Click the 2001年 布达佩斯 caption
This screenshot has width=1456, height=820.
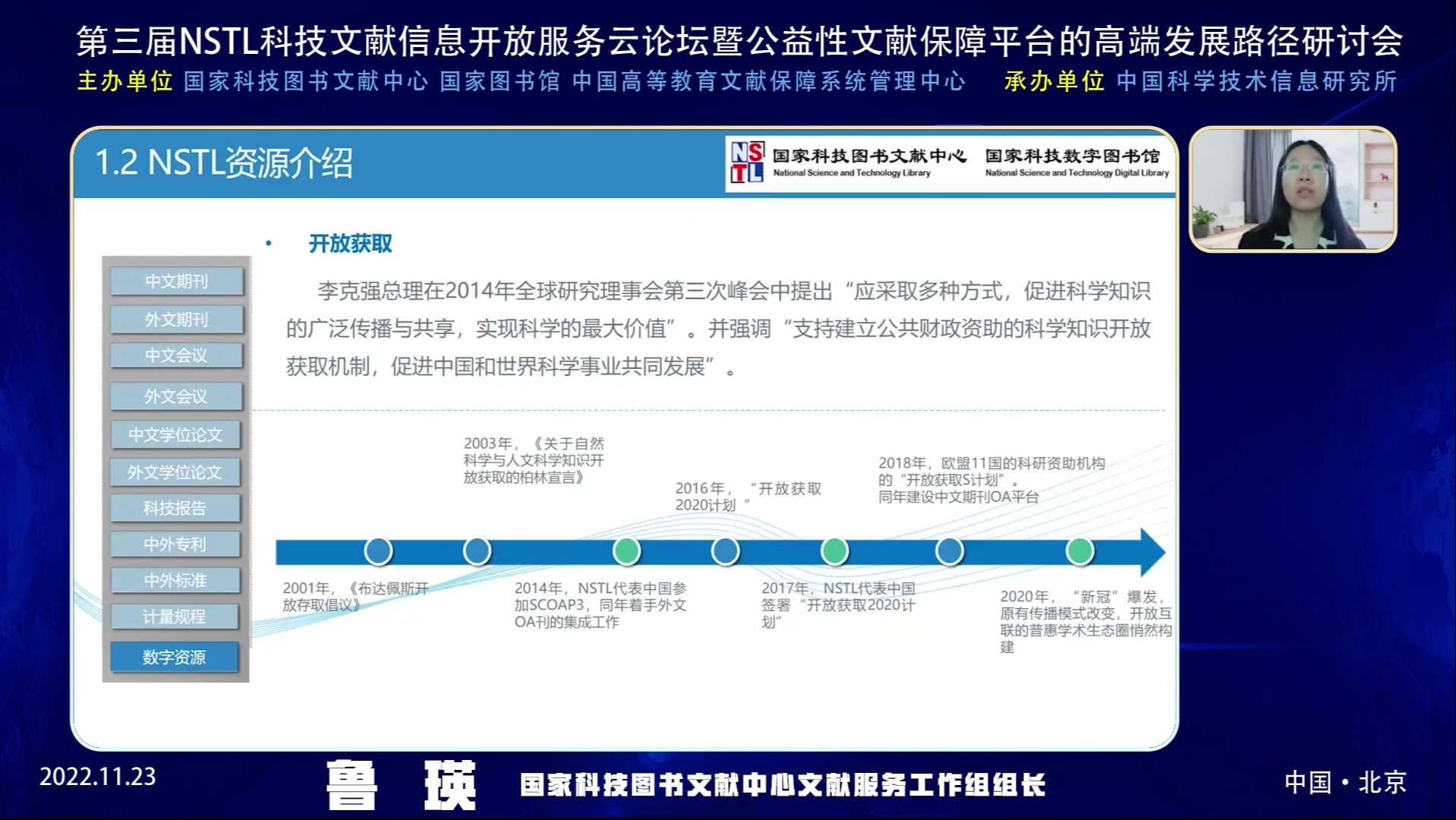355,596
